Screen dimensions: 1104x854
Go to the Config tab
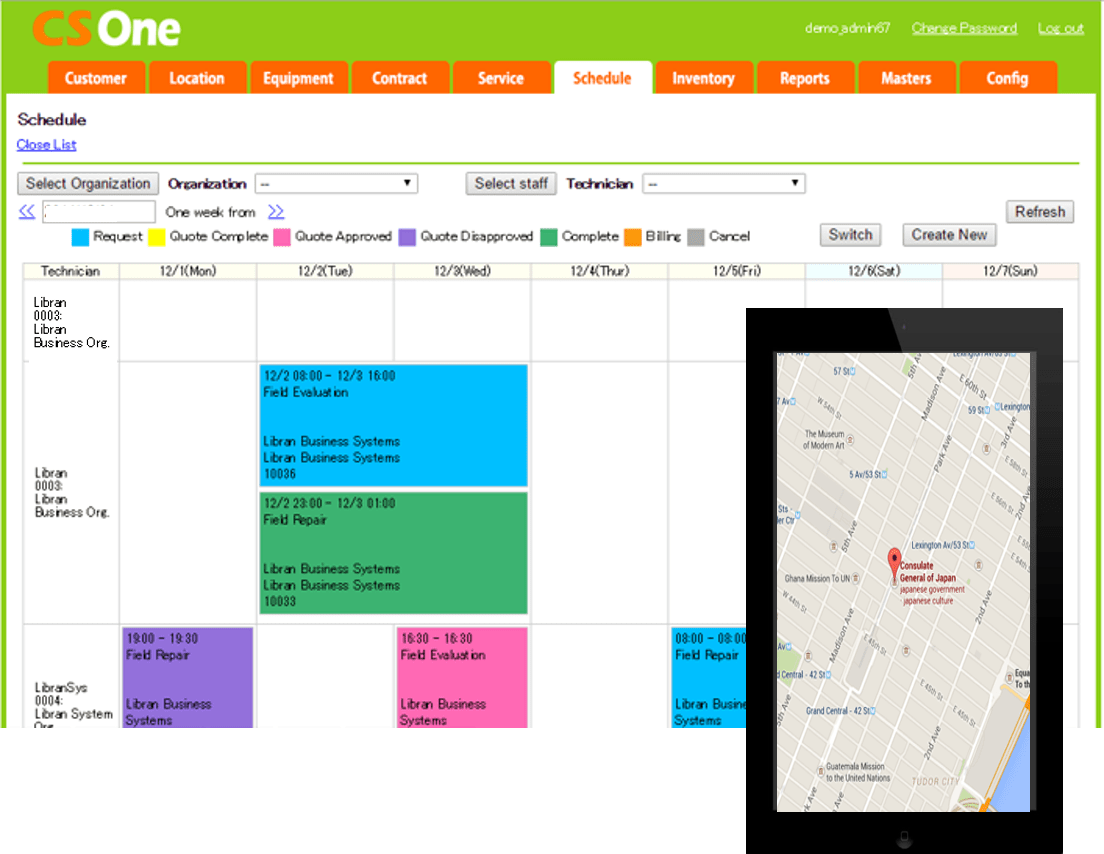[x=1008, y=77]
